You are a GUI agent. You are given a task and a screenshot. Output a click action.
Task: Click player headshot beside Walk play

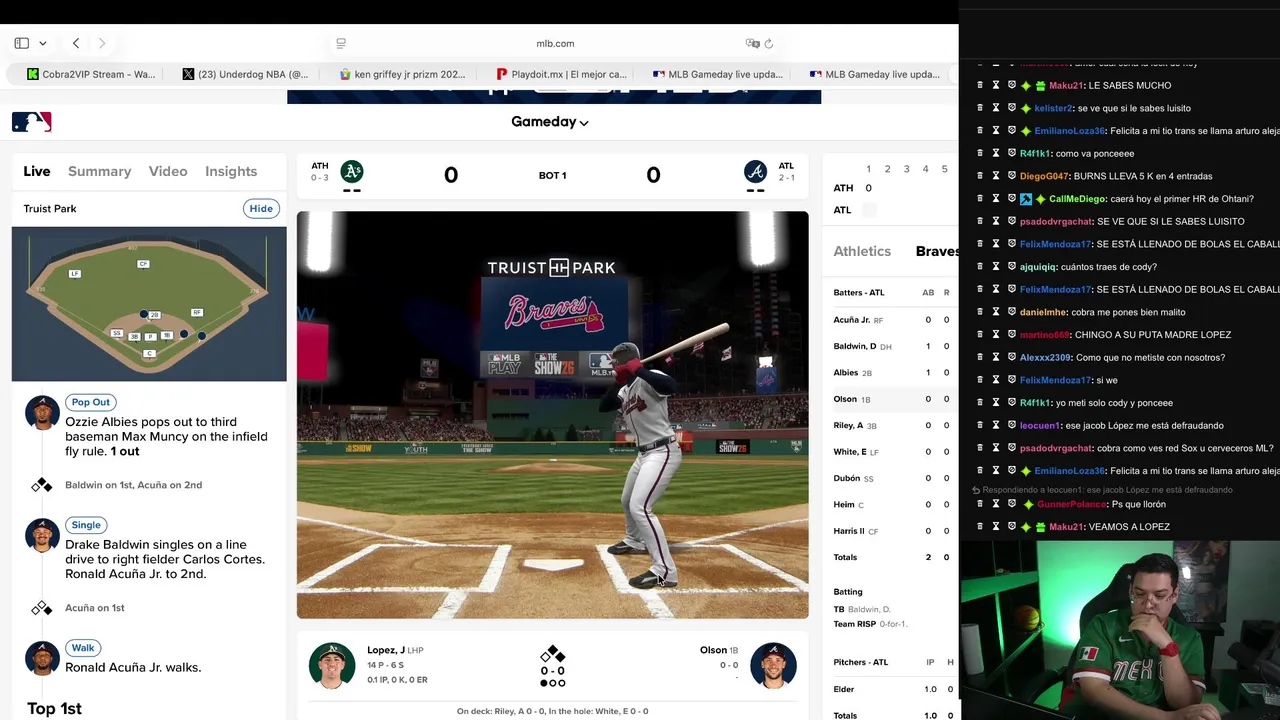pos(42,659)
